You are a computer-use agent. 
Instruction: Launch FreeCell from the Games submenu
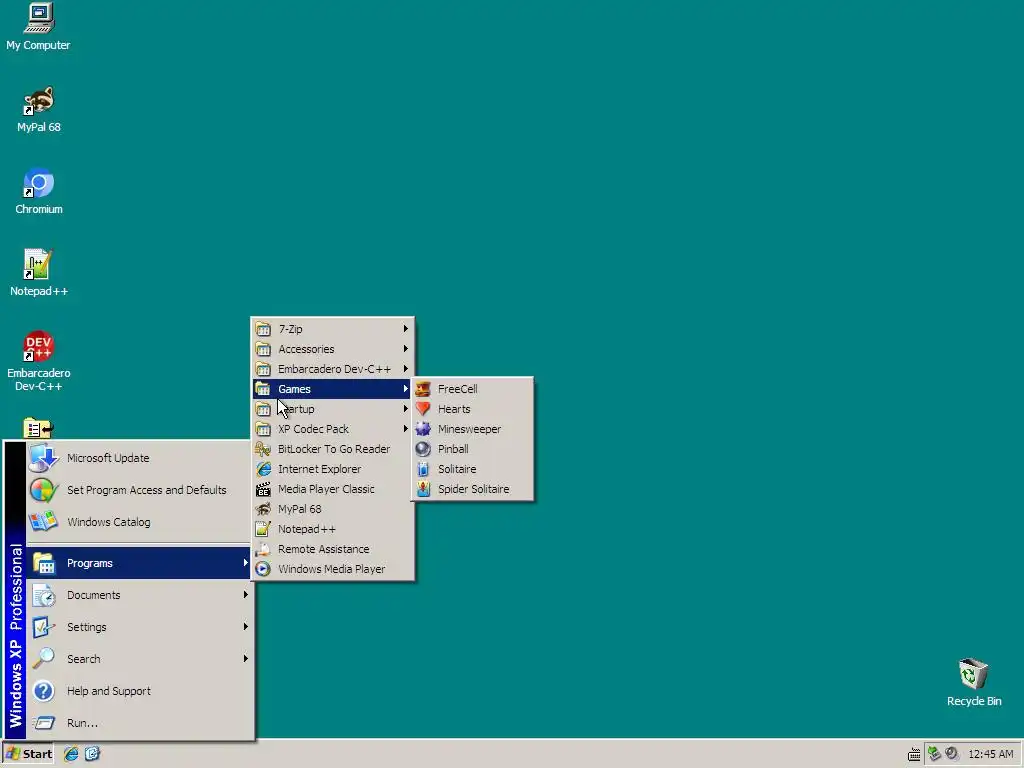pyautogui.click(x=472, y=389)
